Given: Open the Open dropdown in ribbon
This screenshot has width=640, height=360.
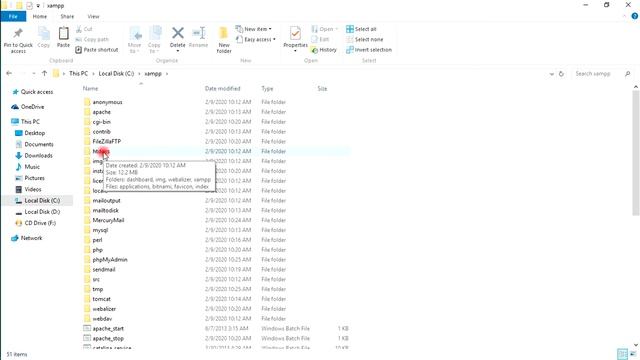Looking at the screenshot, I should [x=324, y=29].
